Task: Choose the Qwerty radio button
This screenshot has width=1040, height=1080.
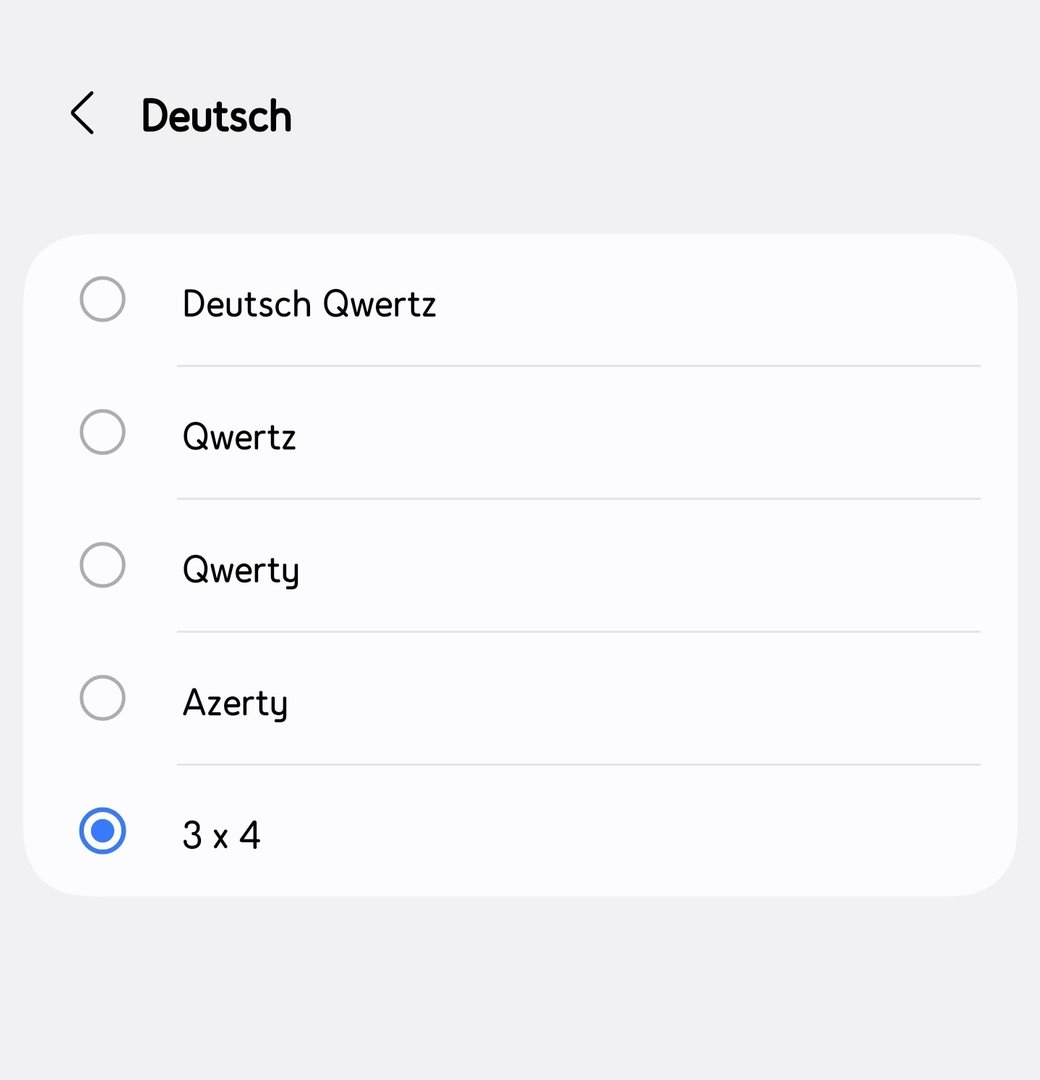Action: click(102, 566)
